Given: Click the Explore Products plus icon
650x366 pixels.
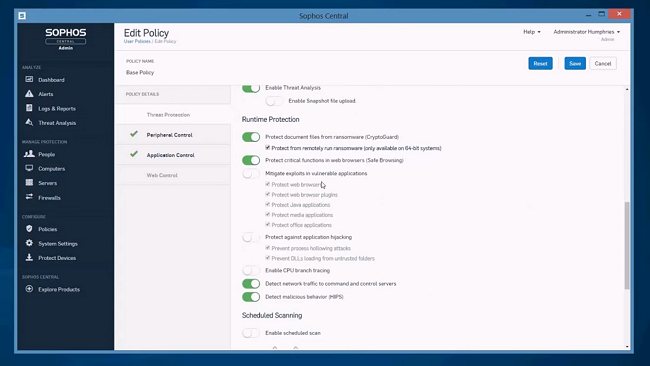Looking at the screenshot, I should pyautogui.click(x=29, y=289).
